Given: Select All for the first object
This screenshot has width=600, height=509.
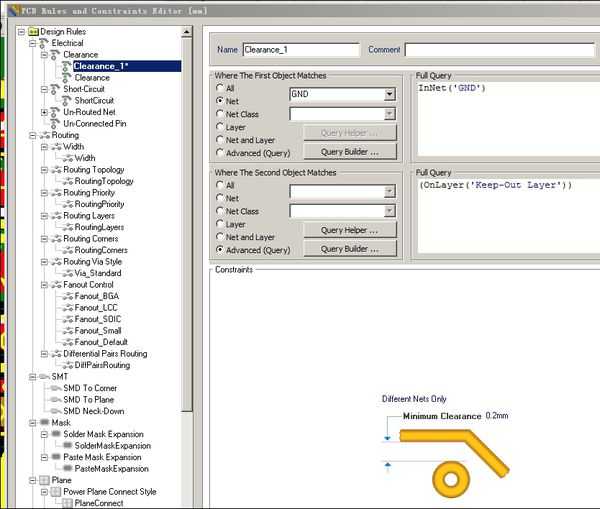Looking at the screenshot, I should pyautogui.click(x=220, y=88).
